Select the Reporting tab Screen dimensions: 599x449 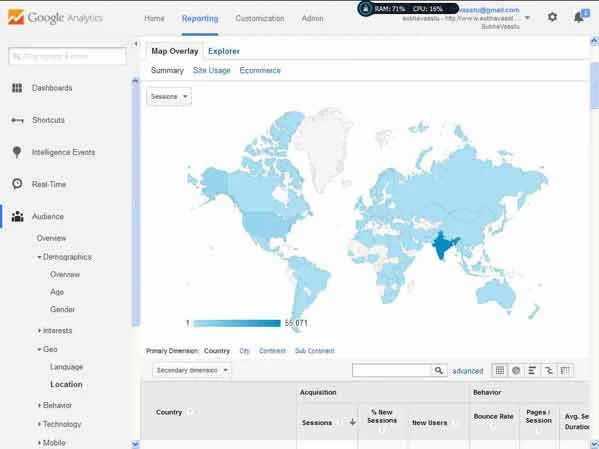click(x=200, y=18)
